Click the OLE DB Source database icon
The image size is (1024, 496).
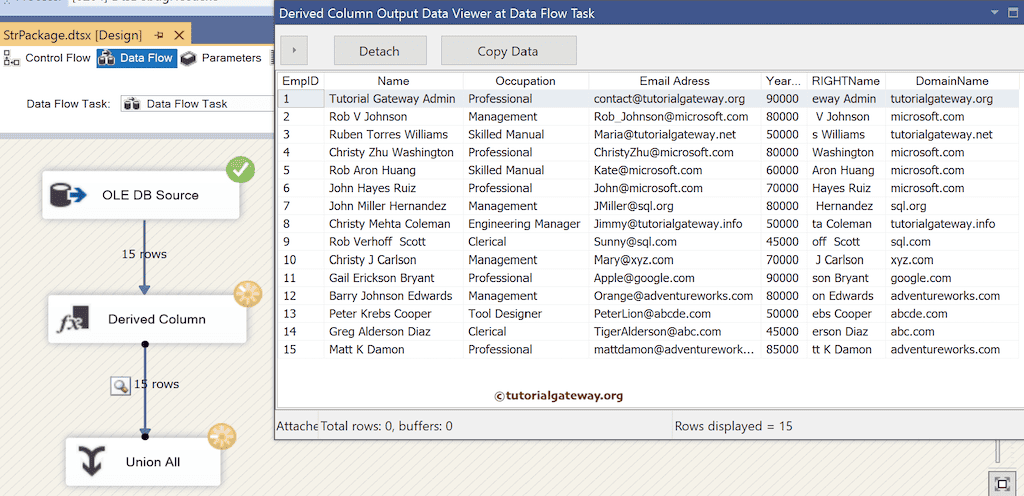(x=68, y=194)
